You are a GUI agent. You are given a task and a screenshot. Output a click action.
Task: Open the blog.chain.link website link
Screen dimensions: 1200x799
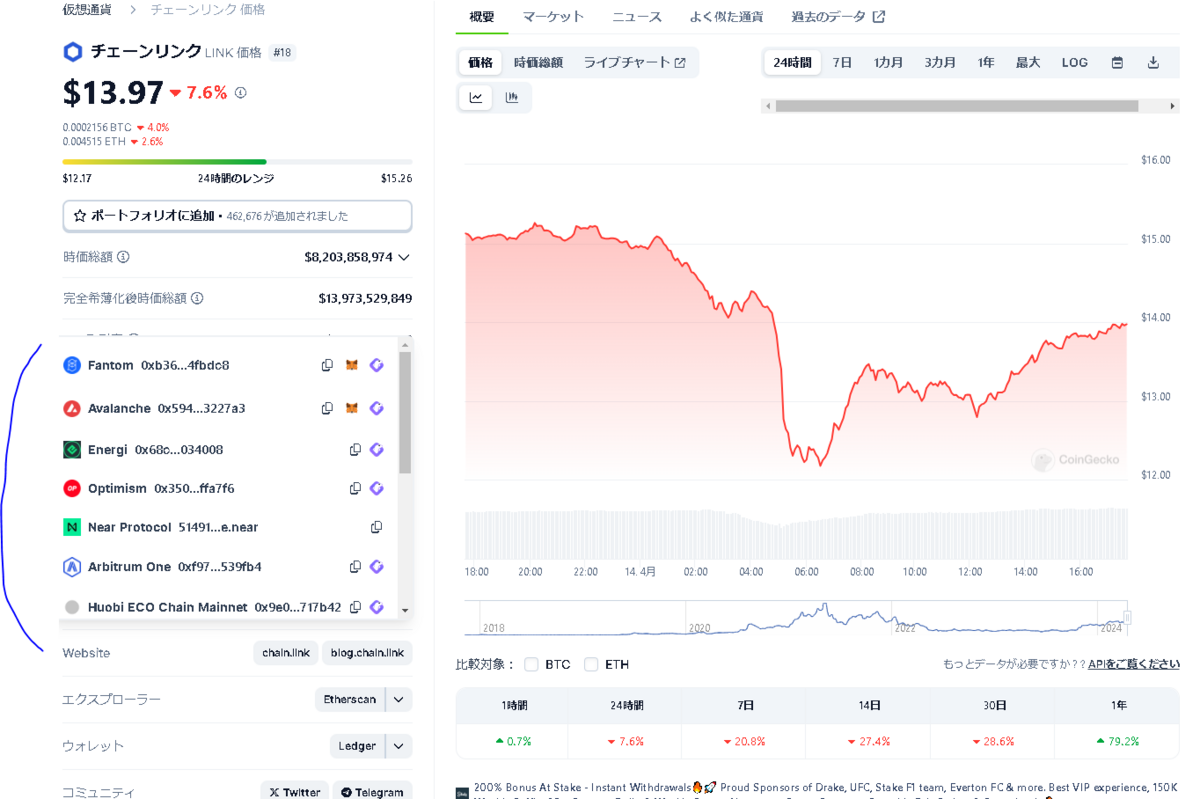[x=367, y=653]
